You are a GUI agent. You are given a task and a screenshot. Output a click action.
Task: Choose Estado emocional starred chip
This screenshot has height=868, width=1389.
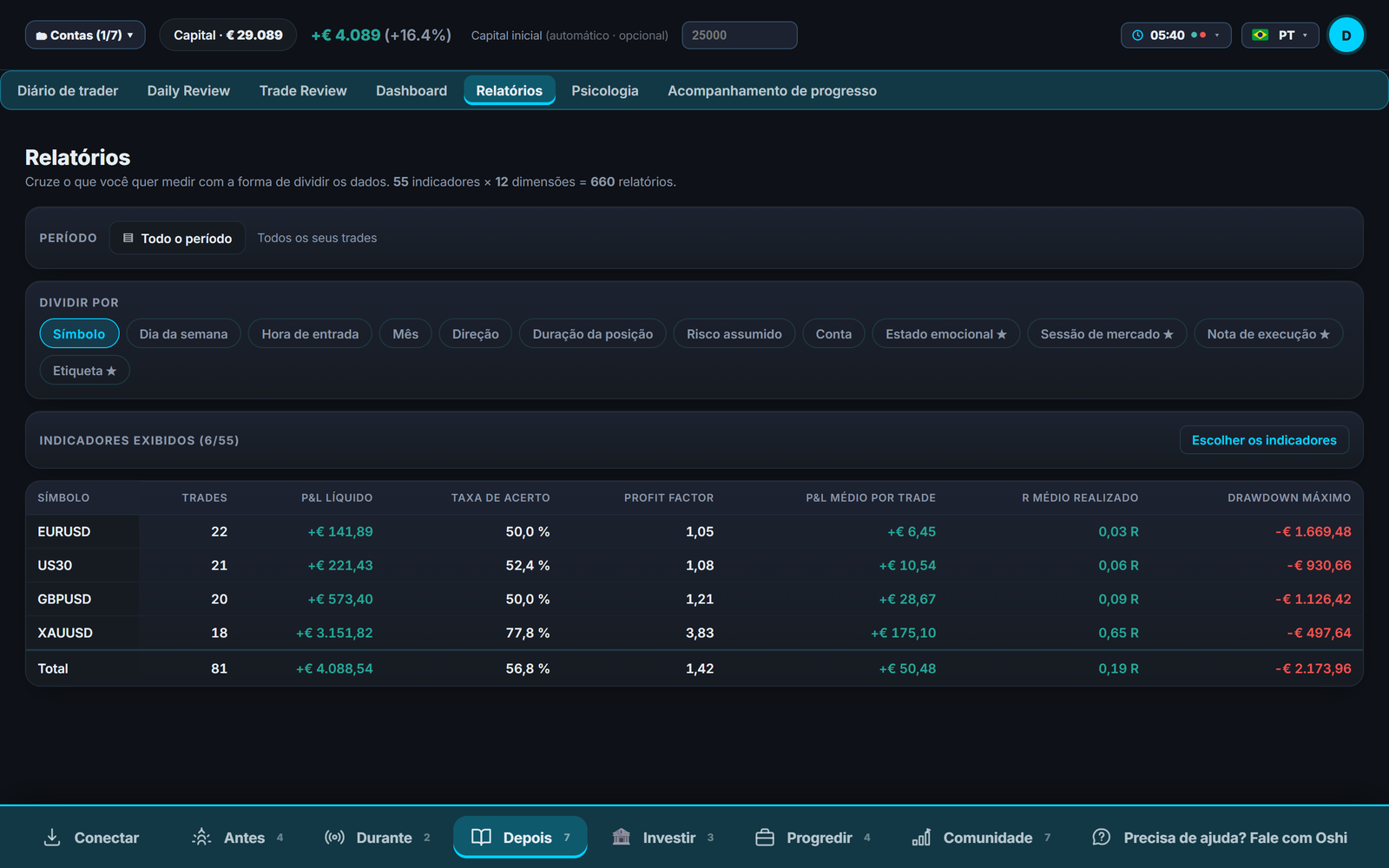click(x=946, y=333)
